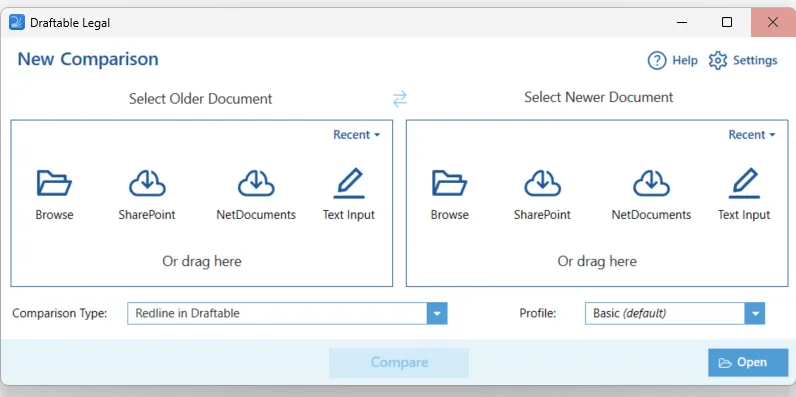This screenshot has height=397, width=796.
Task: Swap older and newer documents with arrows icon
Action: (x=400, y=98)
